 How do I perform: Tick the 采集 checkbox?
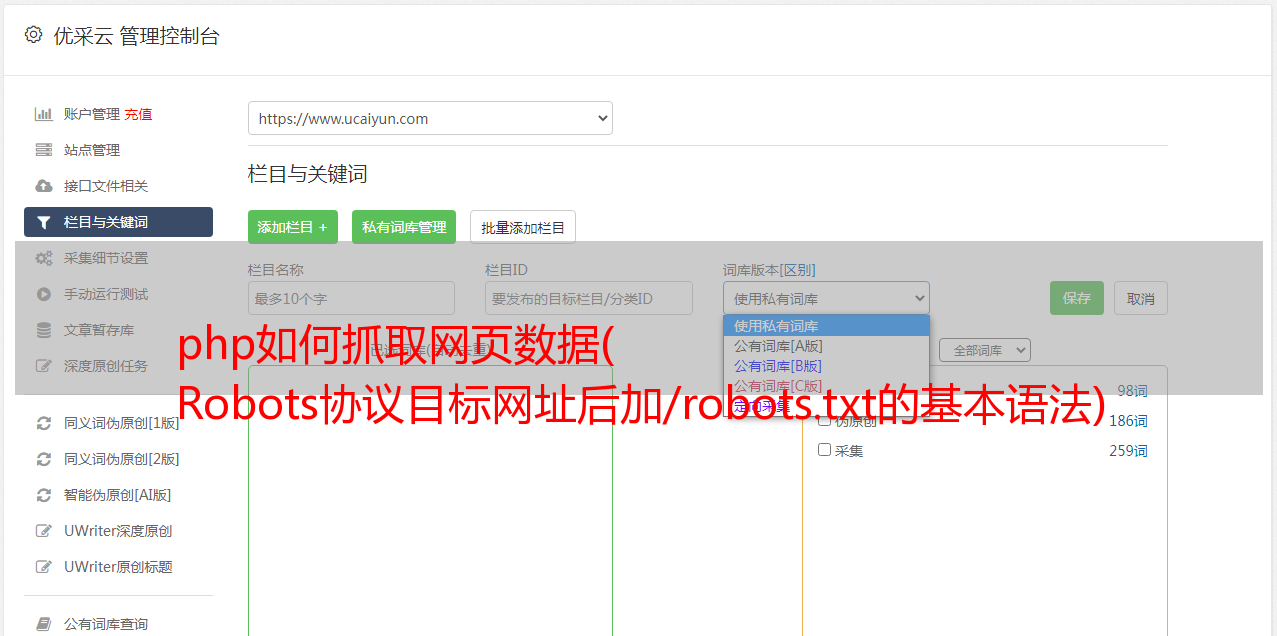825,450
